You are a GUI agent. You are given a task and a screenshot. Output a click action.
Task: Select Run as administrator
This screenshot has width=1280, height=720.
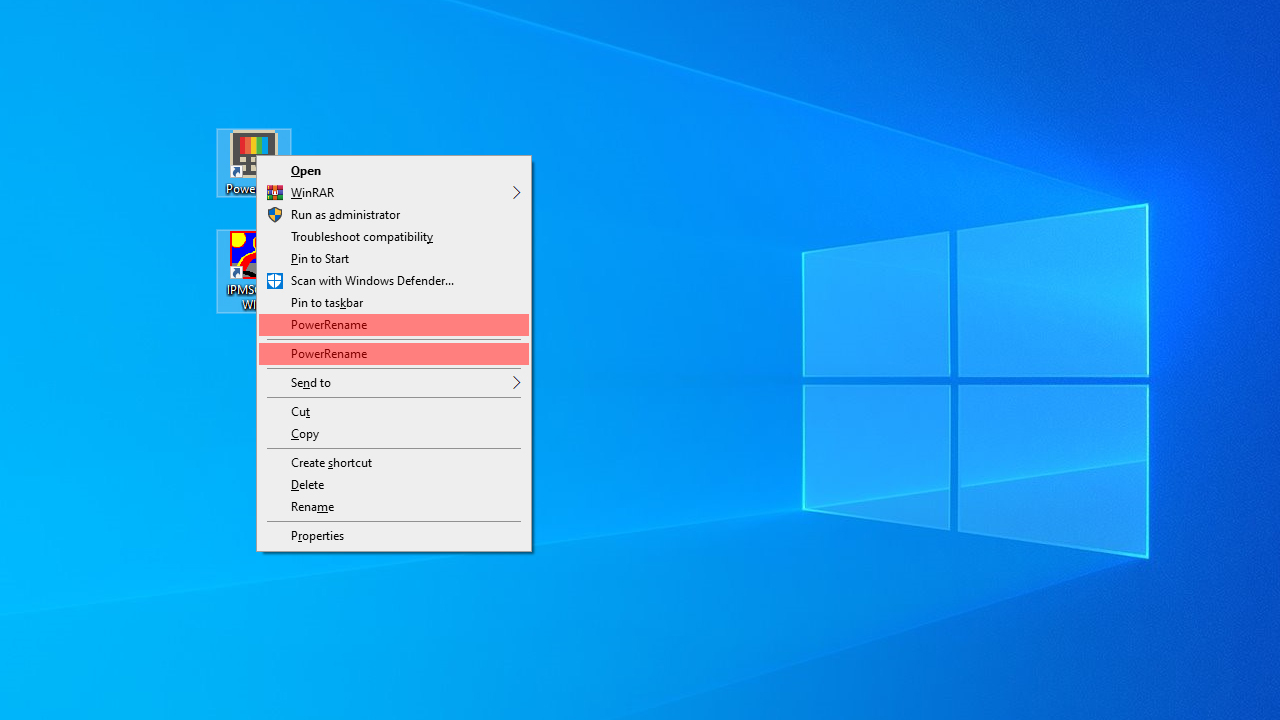tap(394, 215)
